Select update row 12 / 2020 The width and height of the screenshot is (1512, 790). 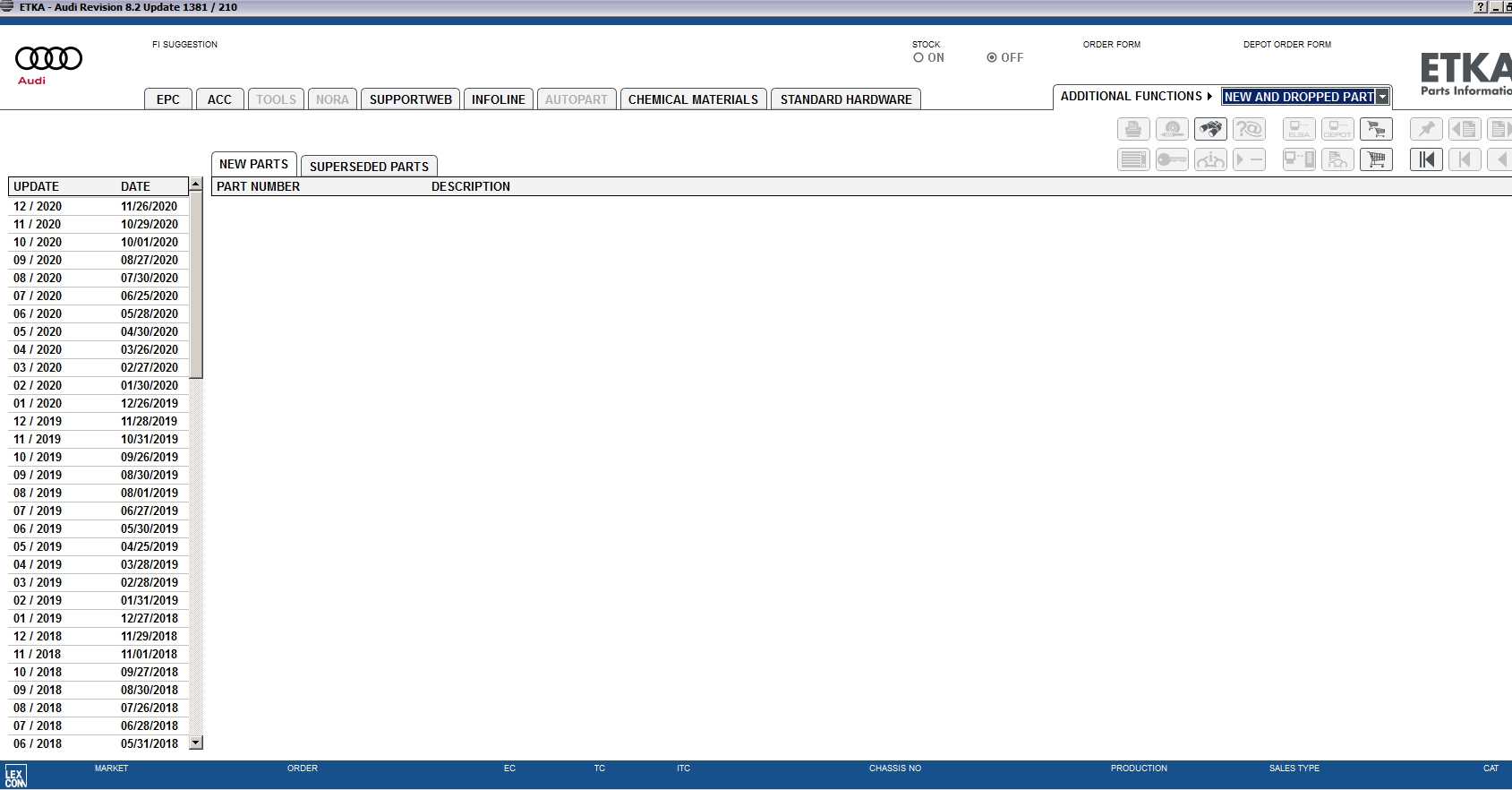(x=98, y=206)
